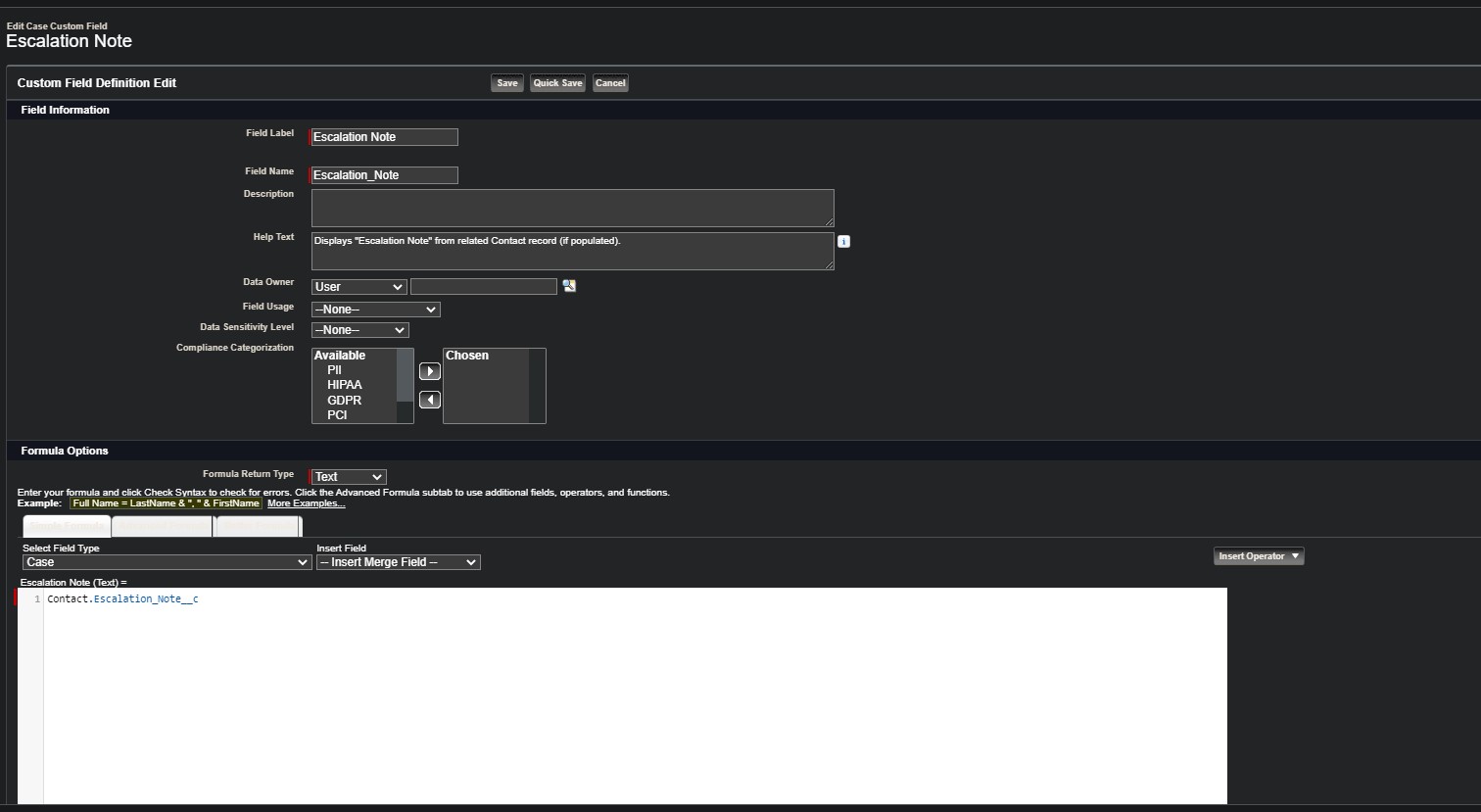Click Quick Save
1481x812 pixels.
[x=558, y=83]
